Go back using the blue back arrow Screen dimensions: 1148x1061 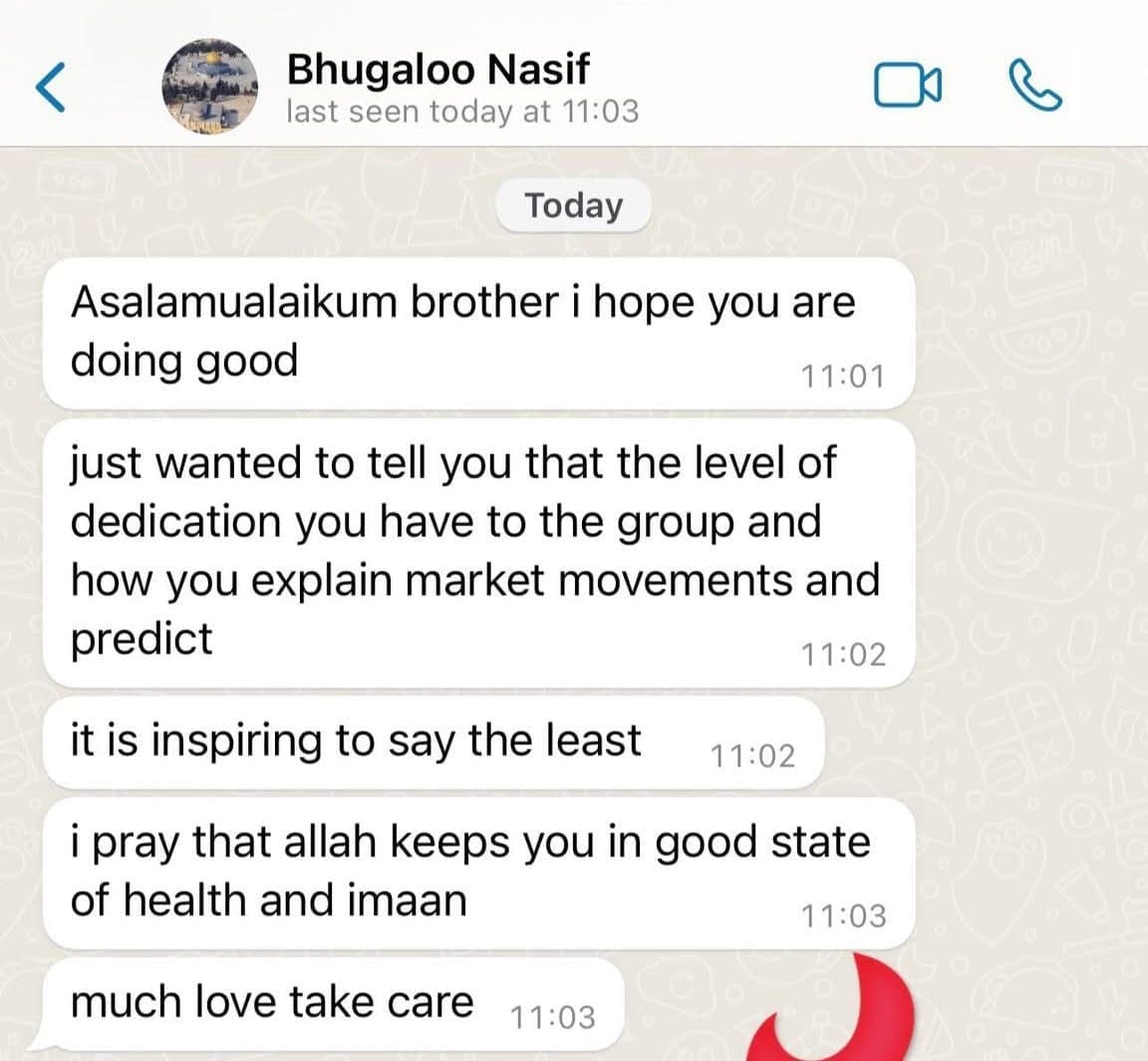pos(51,87)
